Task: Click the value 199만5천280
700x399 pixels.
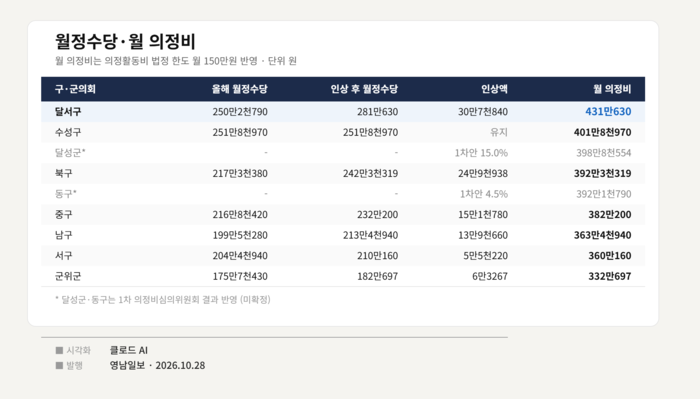Action: click(x=240, y=235)
